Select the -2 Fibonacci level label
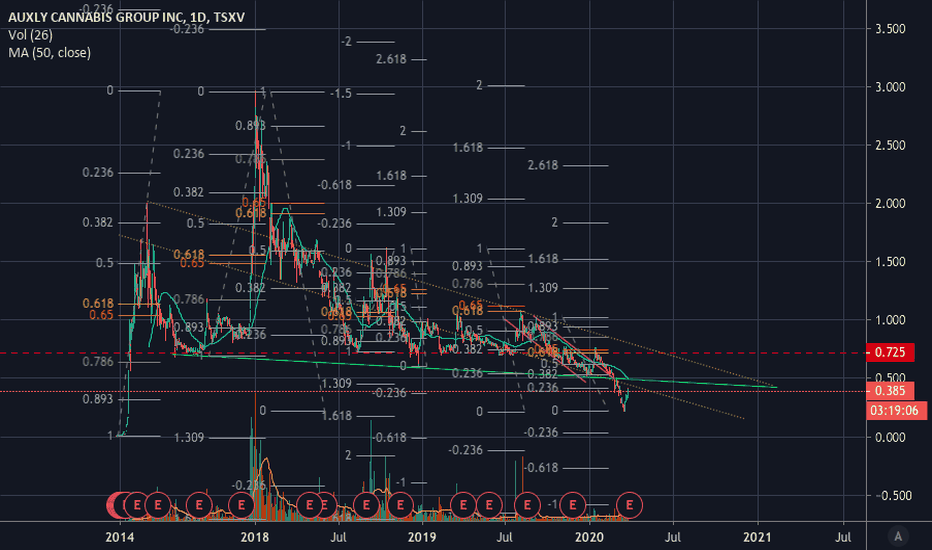This screenshot has width=932, height=550. pyautogui.click(x=347, y=42)
